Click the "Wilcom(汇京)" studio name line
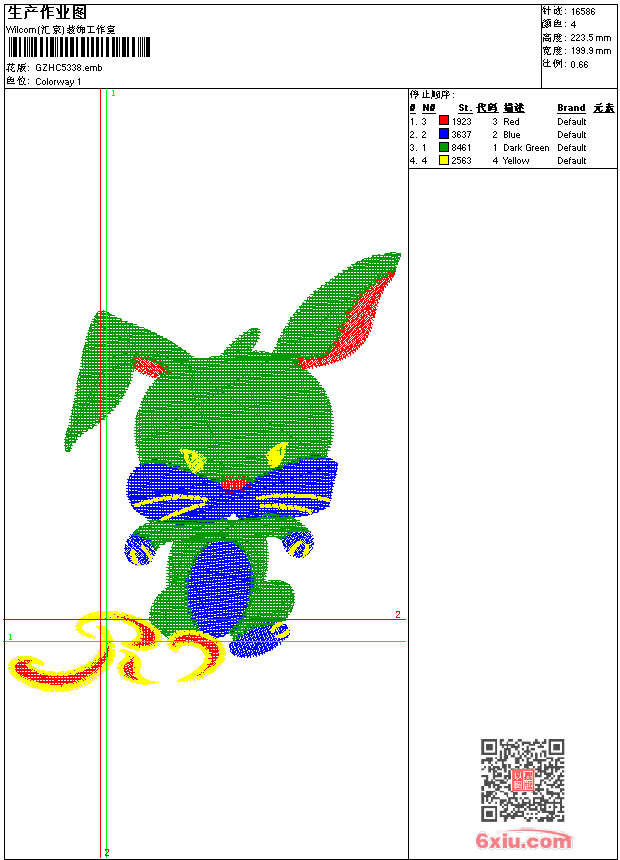 point(61,30)
